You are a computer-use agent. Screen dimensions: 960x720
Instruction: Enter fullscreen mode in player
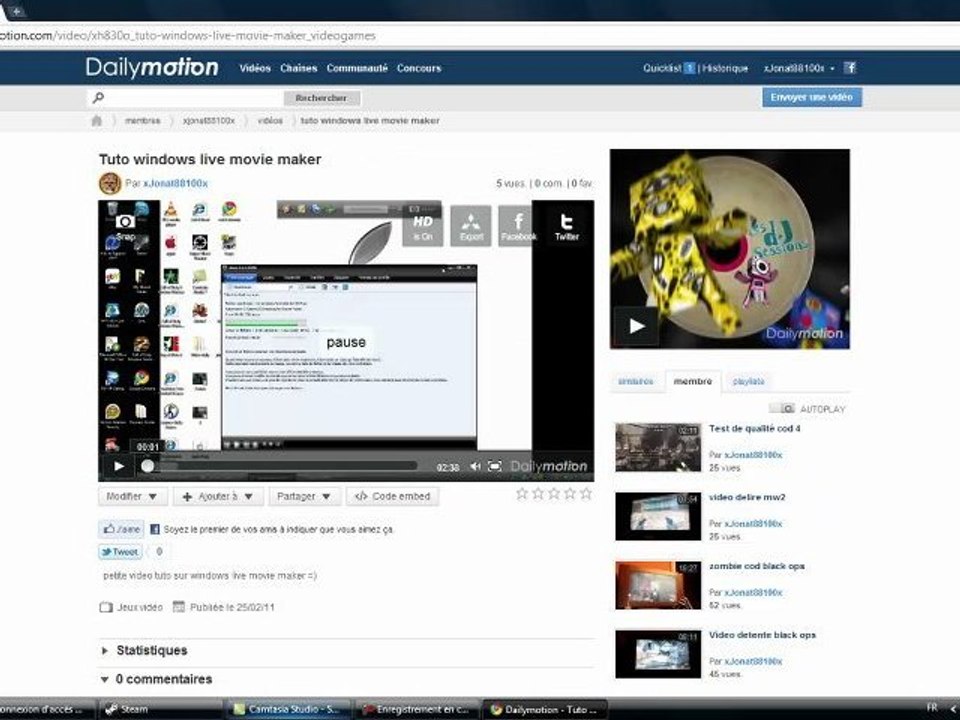[495, 467]
